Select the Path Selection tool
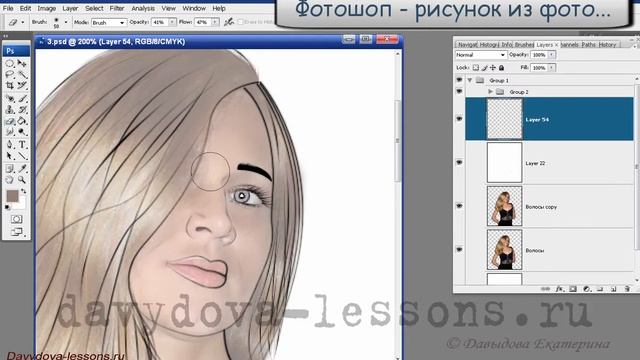Image resolution: width=640 pixels, height=360 pixels. (10, 156)
